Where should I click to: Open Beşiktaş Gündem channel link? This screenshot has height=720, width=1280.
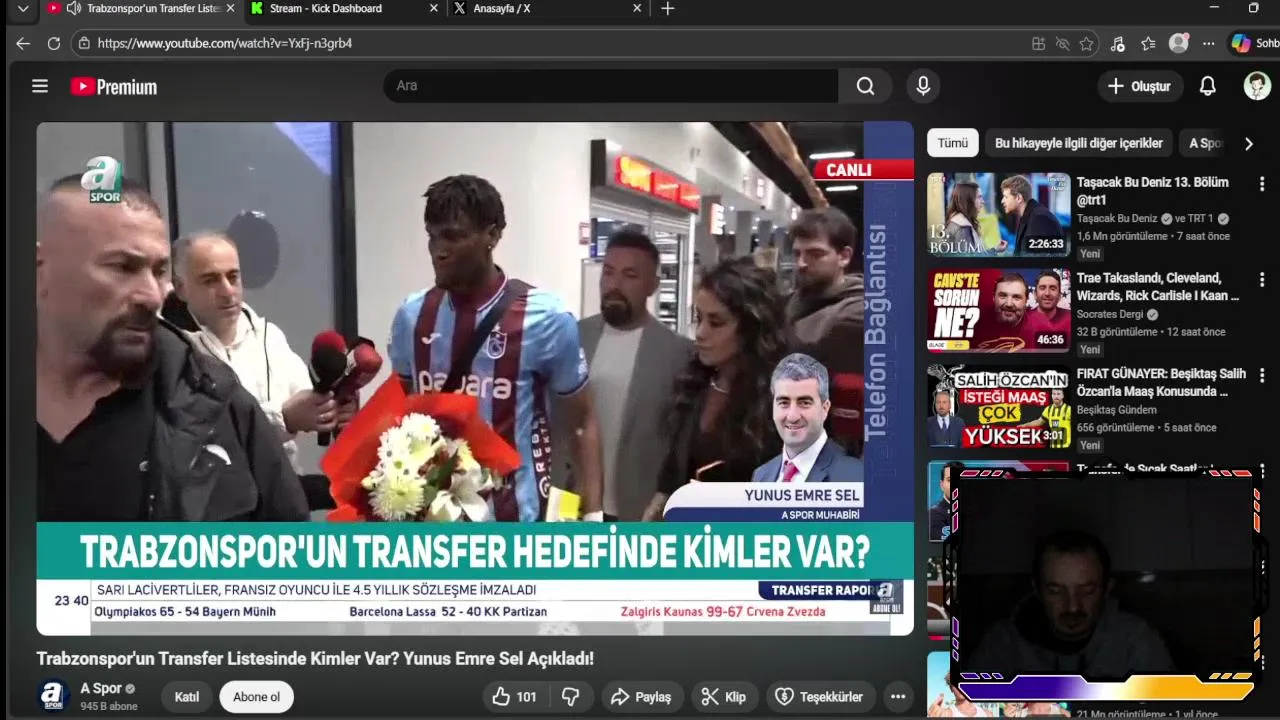pyautogui.click(x=1117, y=410)
